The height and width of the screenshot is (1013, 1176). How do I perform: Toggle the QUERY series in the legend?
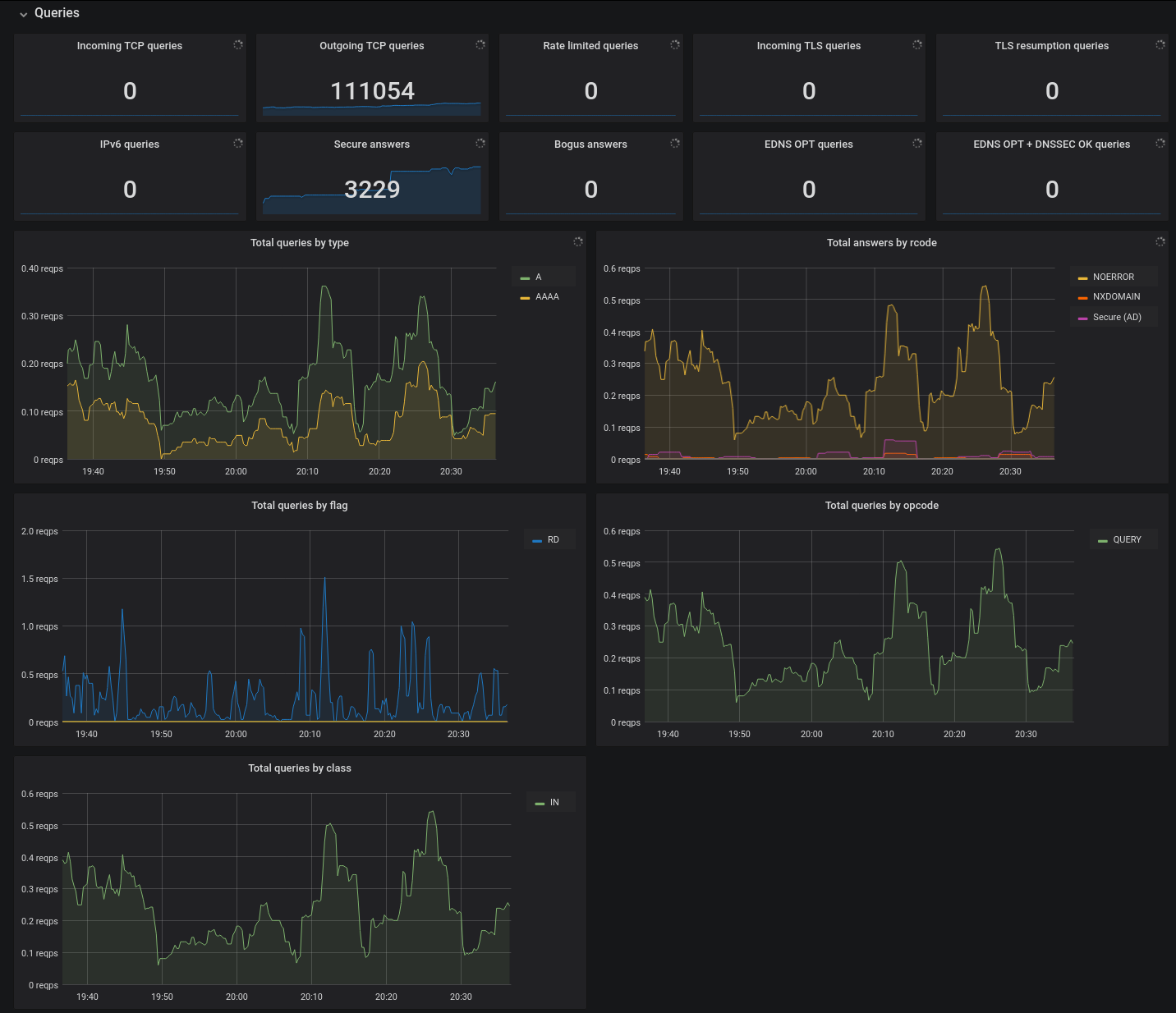pos(1128,540)
